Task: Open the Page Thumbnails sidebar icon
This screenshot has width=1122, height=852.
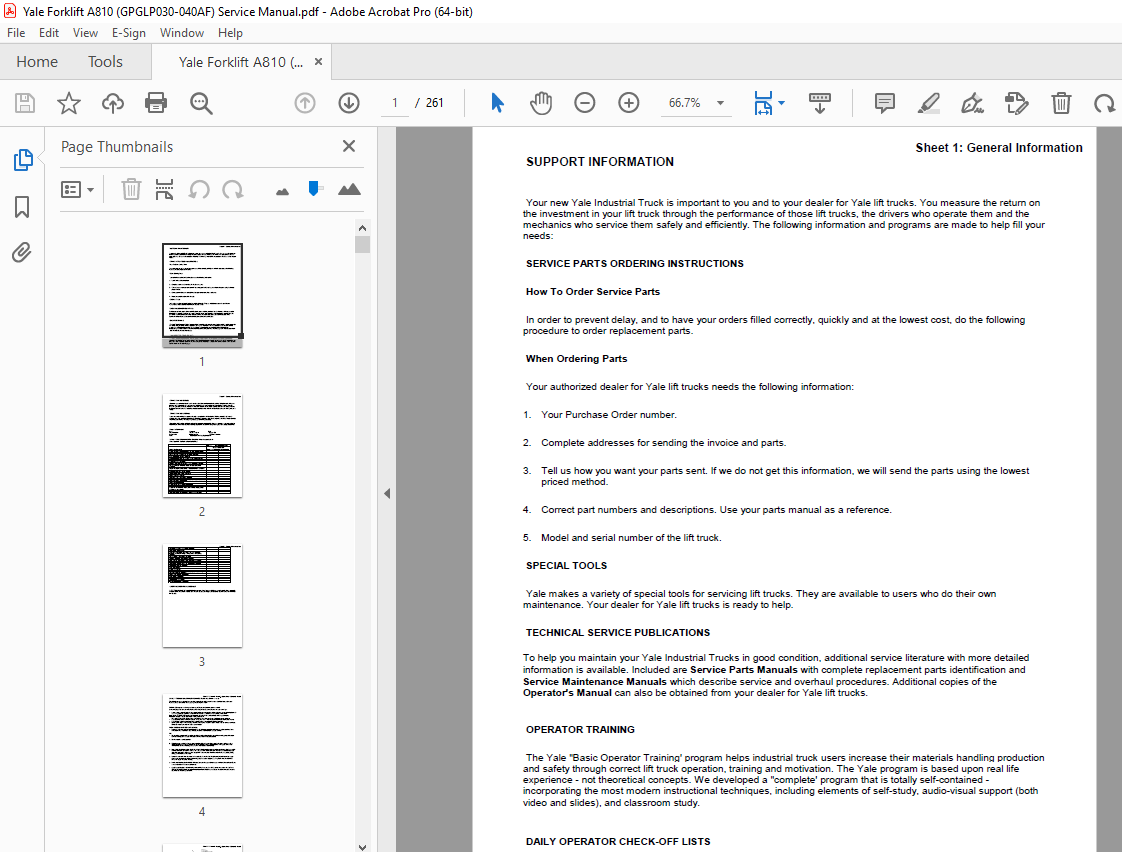Action: (23, 160)
